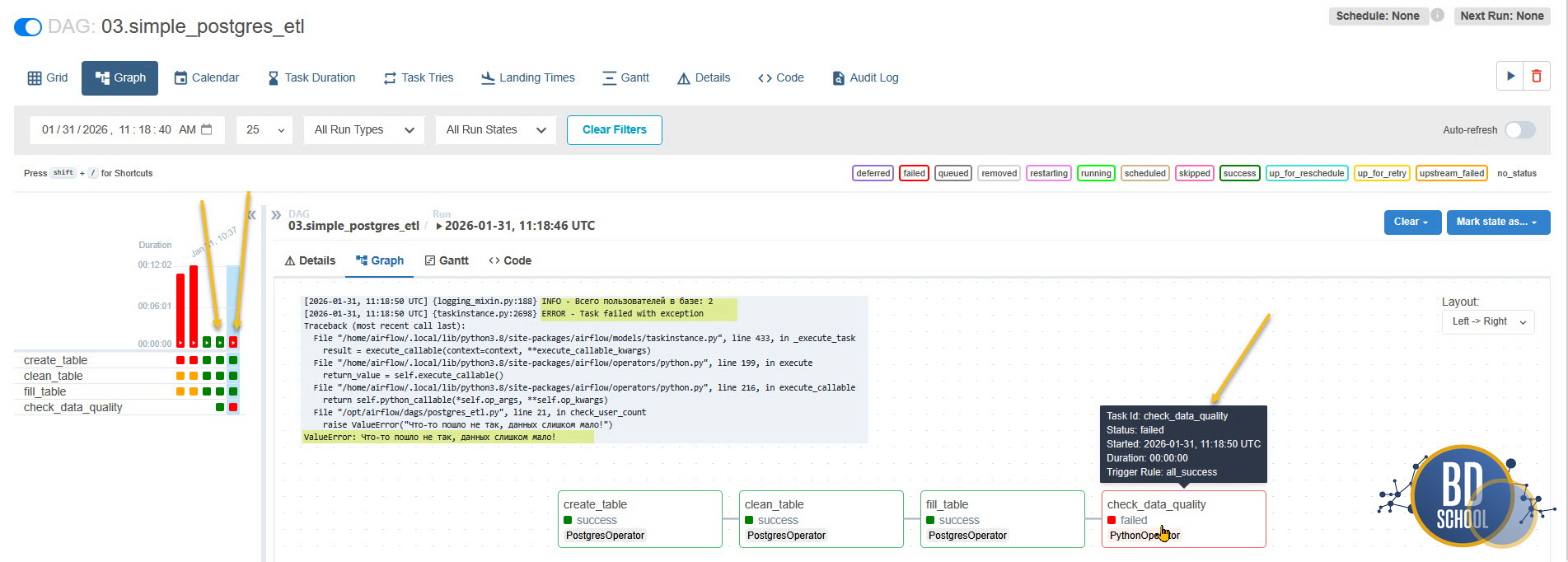Select fill_table square in the highlighted run
1568x562 pixels.
point(233,391)
